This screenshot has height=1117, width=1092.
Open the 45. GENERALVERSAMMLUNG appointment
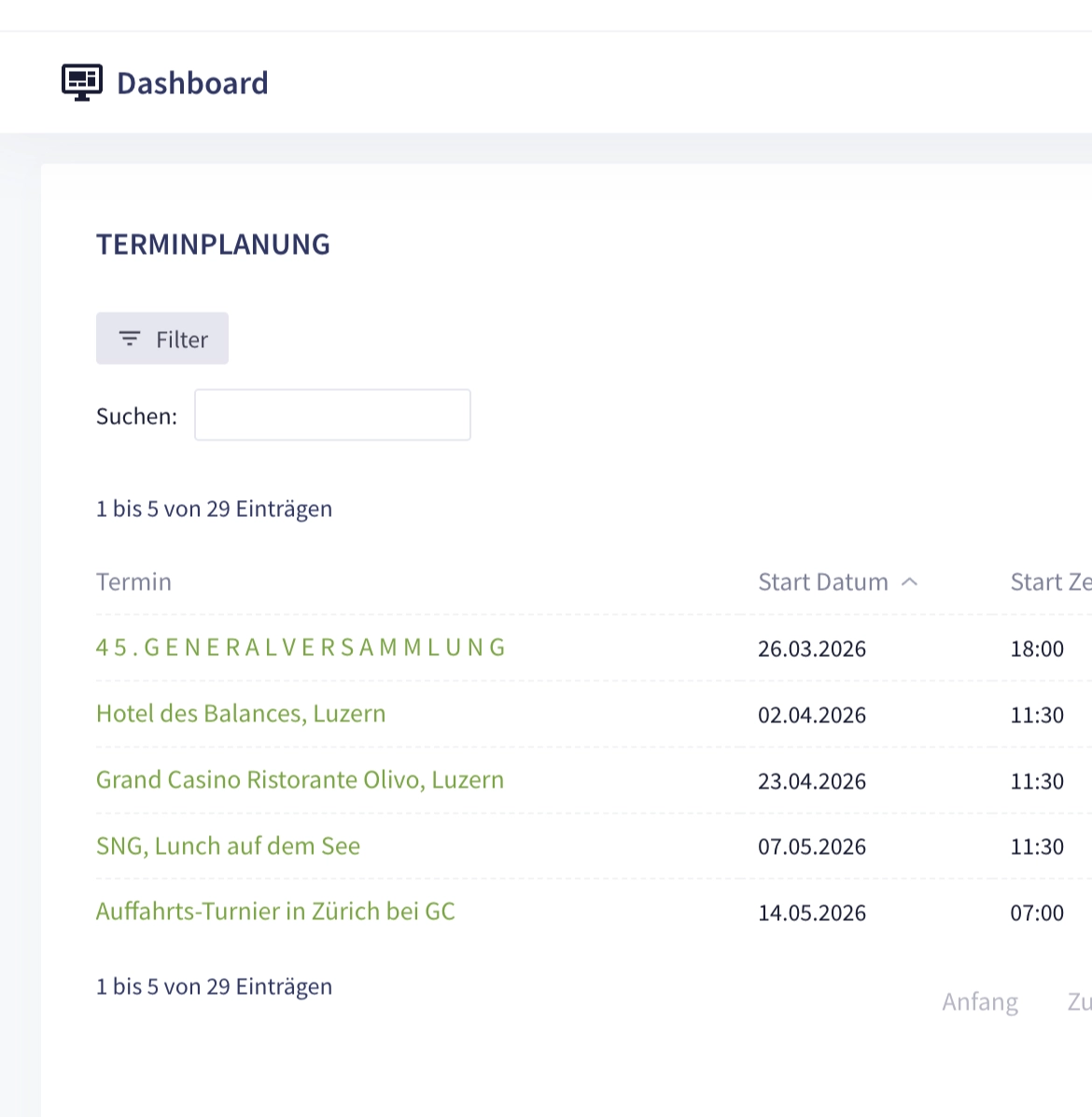301,647
